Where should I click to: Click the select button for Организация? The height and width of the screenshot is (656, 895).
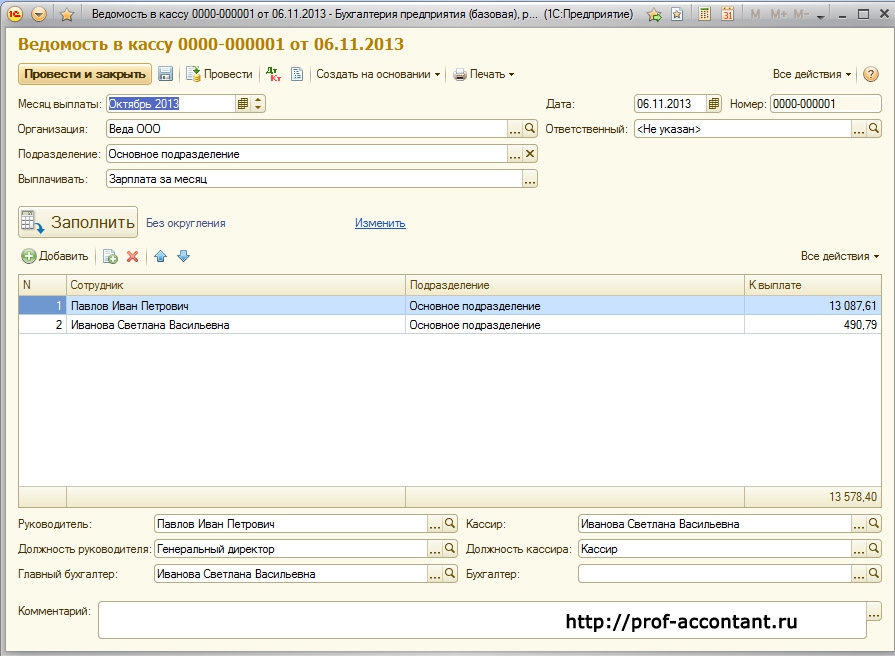tap(515, 129)
